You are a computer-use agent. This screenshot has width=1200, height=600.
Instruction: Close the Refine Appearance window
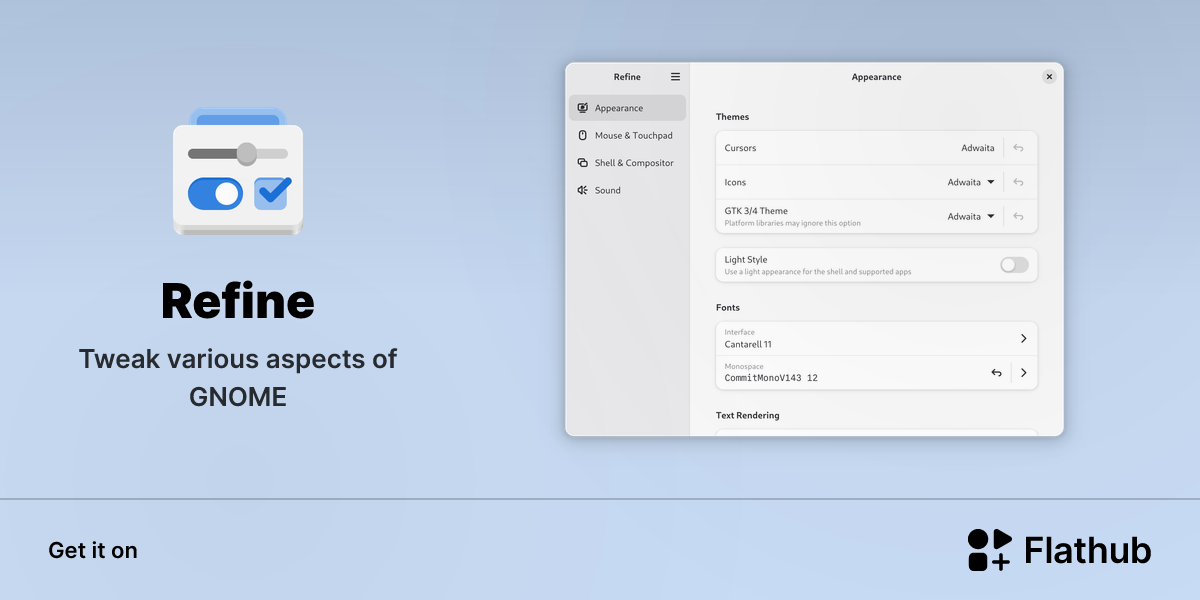(x=1049, y=77)
